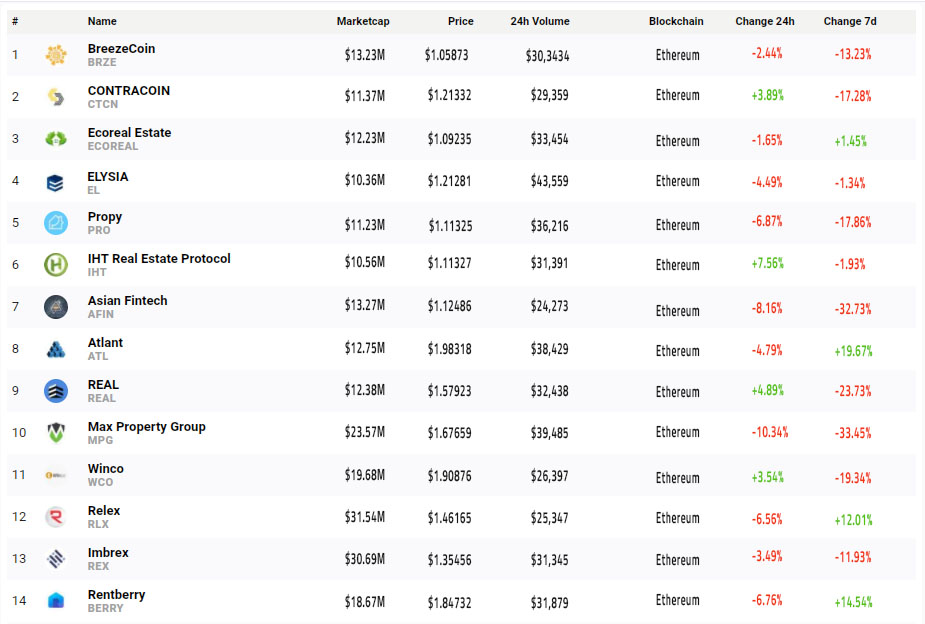This screenshot has width=925, height=624.
Task: Open the Propy blue circle icon
Action: pos(56,223)
